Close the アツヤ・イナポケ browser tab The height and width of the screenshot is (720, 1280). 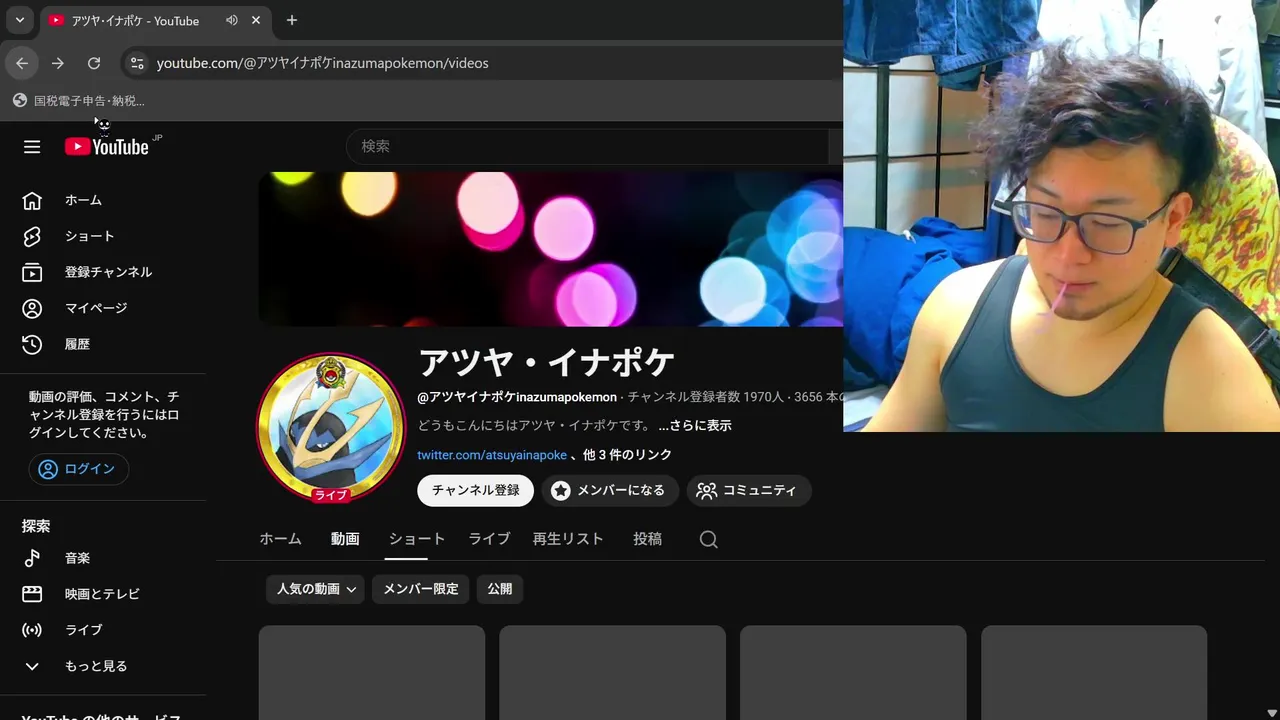point(256,20)
